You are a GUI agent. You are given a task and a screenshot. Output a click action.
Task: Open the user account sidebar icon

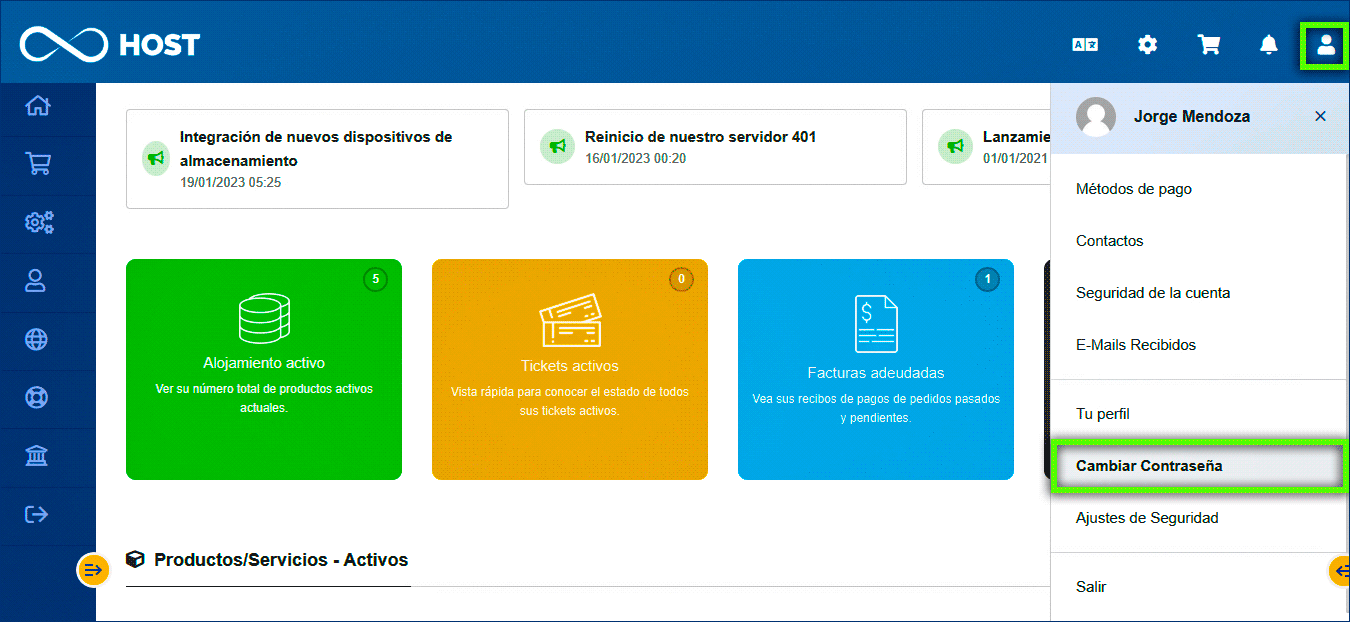37,281
